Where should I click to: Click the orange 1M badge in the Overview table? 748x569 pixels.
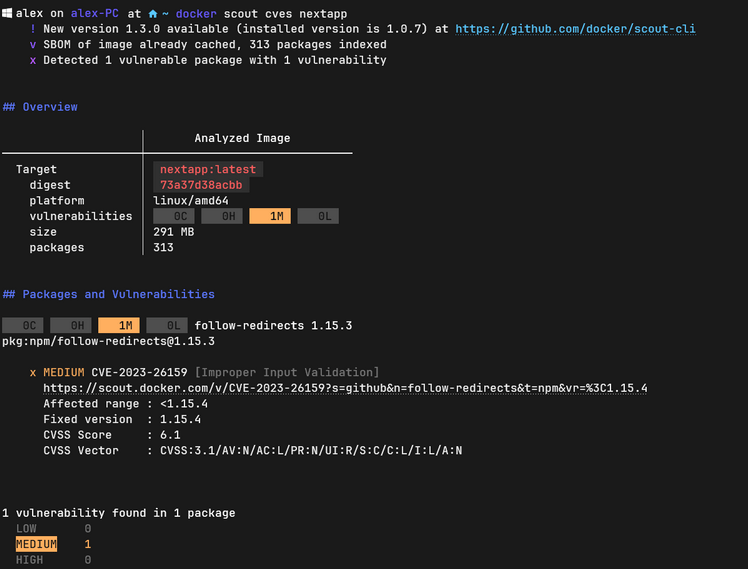tap(270, 216)
